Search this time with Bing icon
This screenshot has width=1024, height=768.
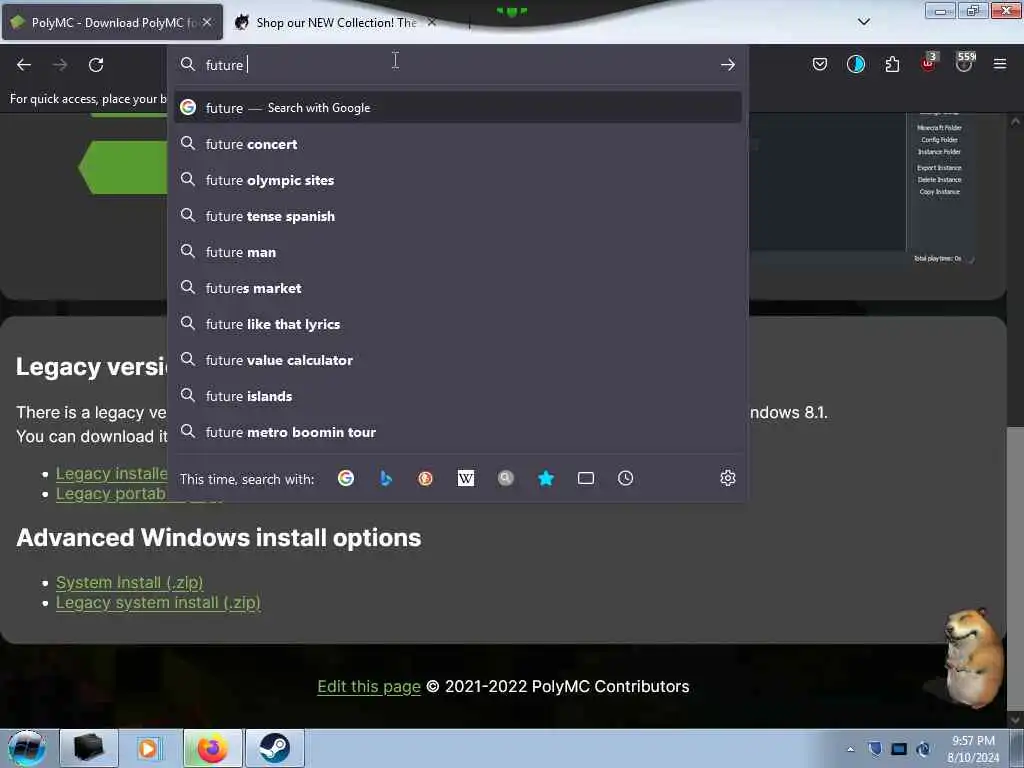386,479
